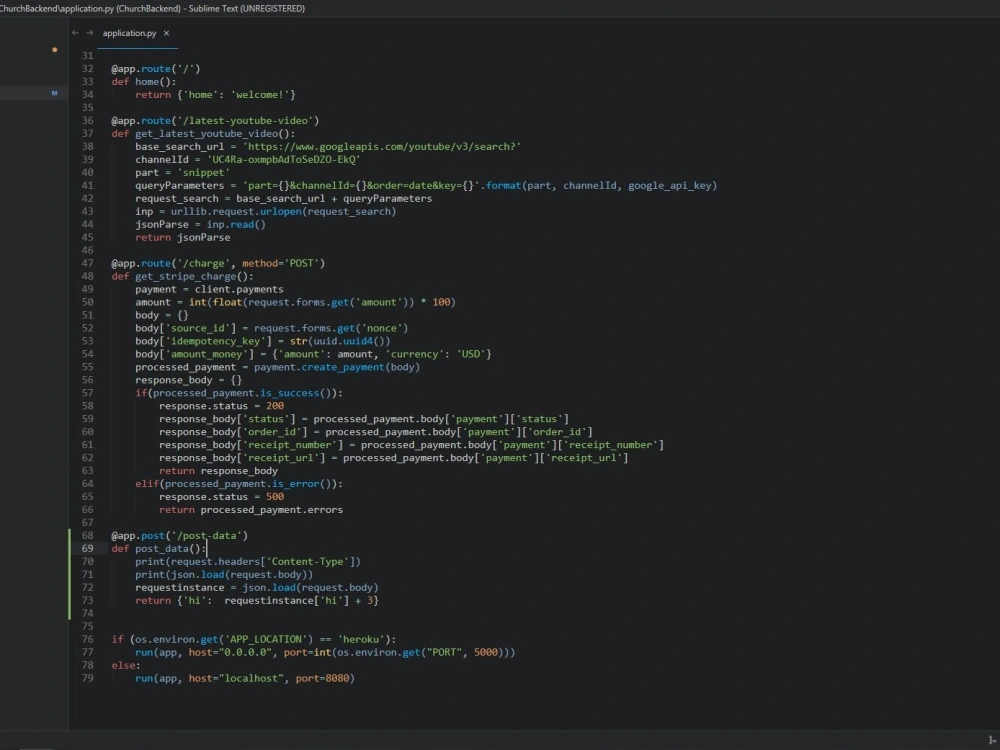Image resolution: width=1000 pixels, height=750 pixels.
Task: Click the 'APP_LOCATION' string on line 76
Action: [x=266, y=639]
